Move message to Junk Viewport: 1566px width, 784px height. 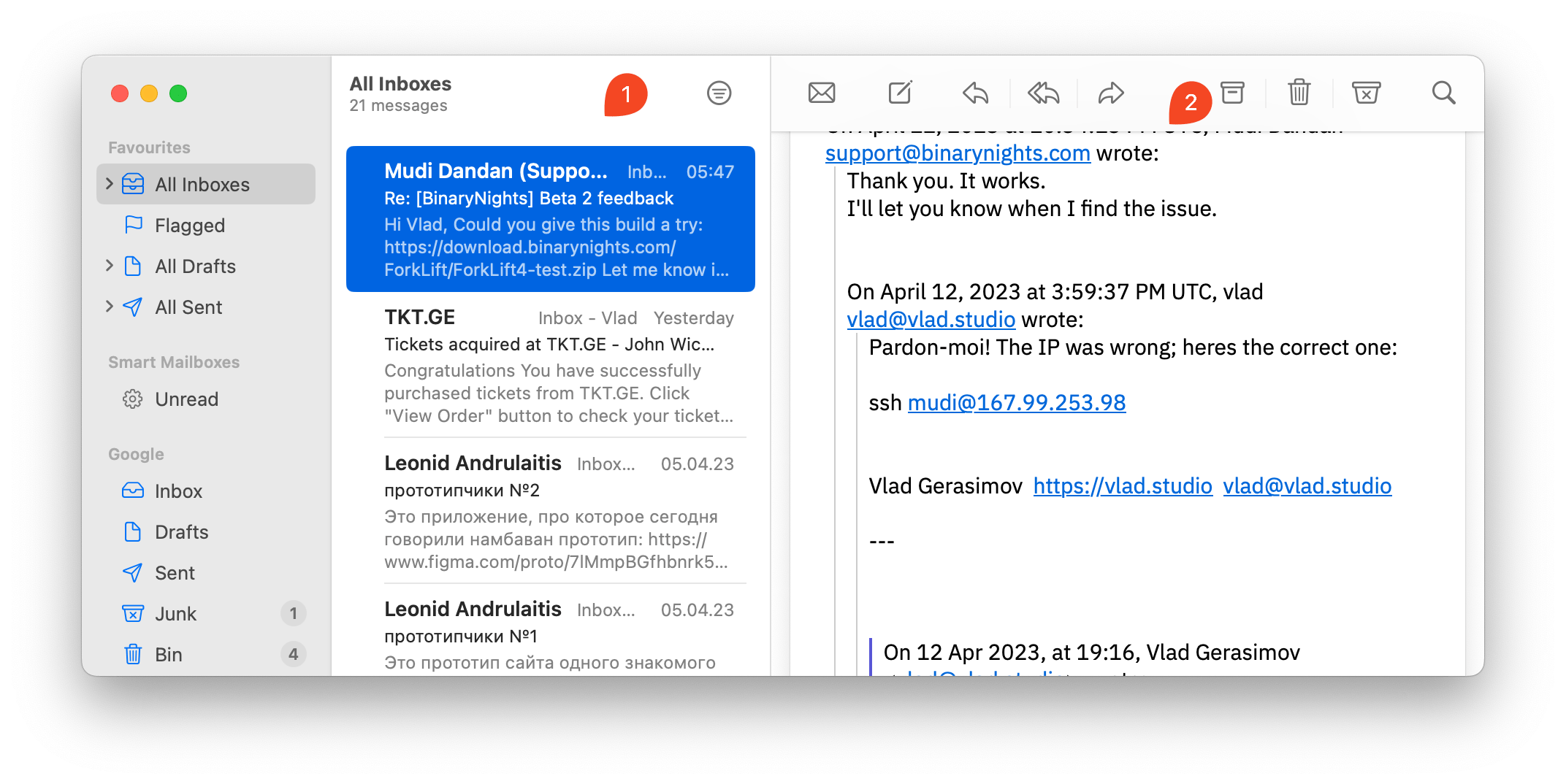click(x=1366, y=93)
